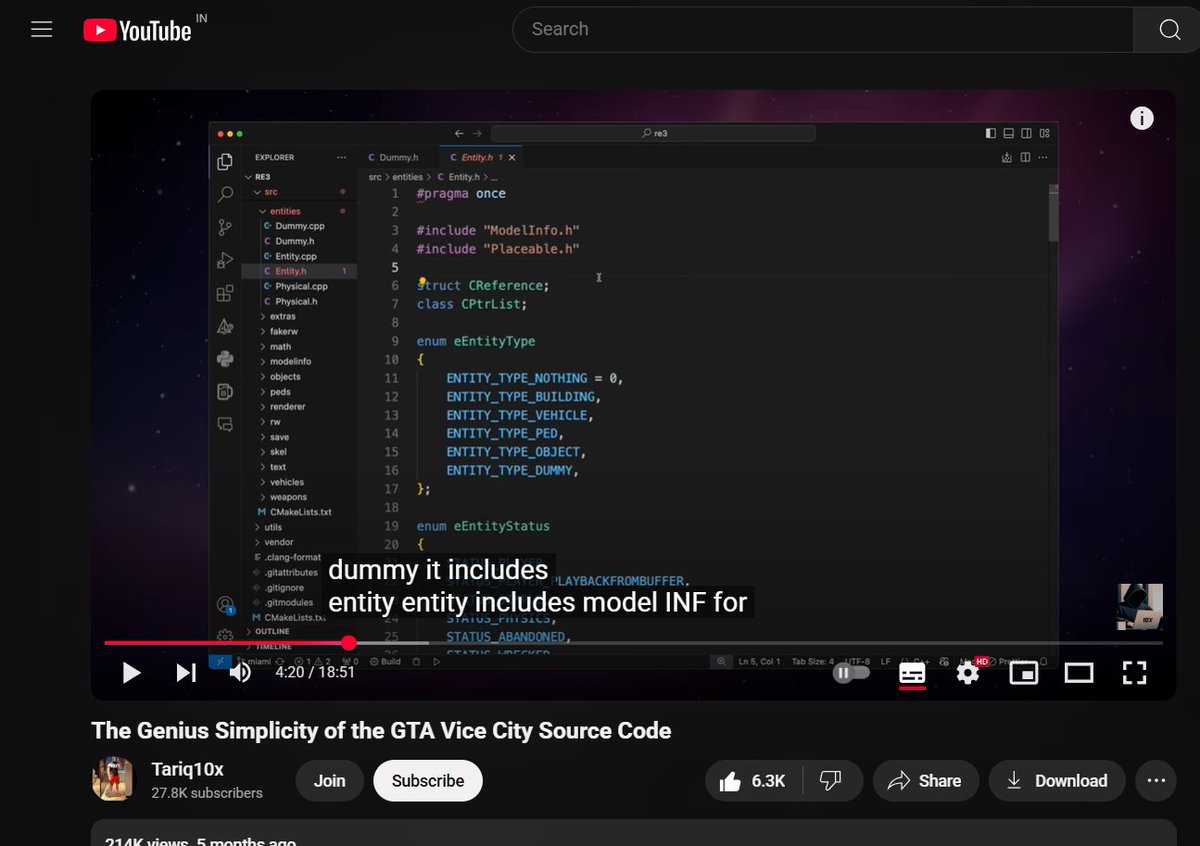Image resolution: width=1200 pixels, height=846 pixels.
Task: Enable theater mode
Action: coord(1078,673)
